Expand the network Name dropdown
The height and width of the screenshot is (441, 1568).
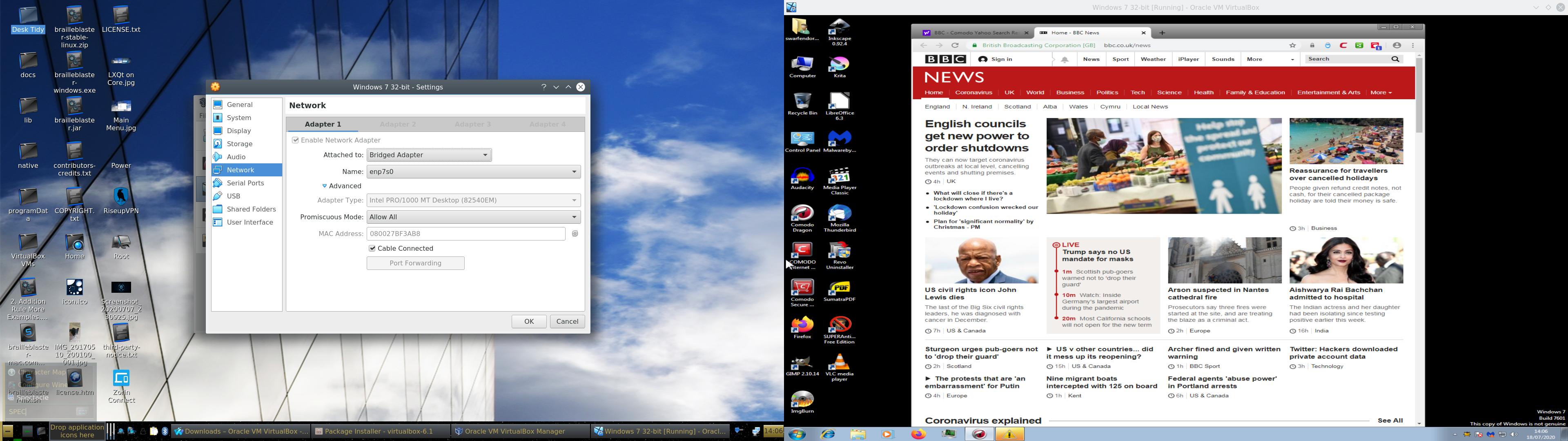(473, 172)
